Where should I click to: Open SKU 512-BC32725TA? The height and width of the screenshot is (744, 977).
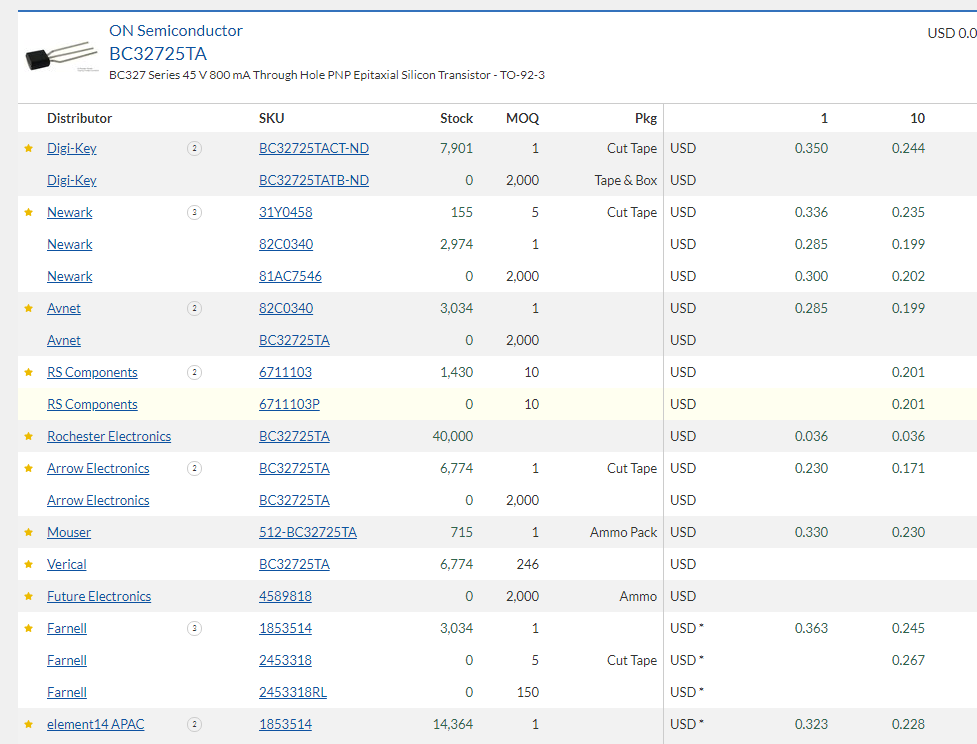click(308, 533)
